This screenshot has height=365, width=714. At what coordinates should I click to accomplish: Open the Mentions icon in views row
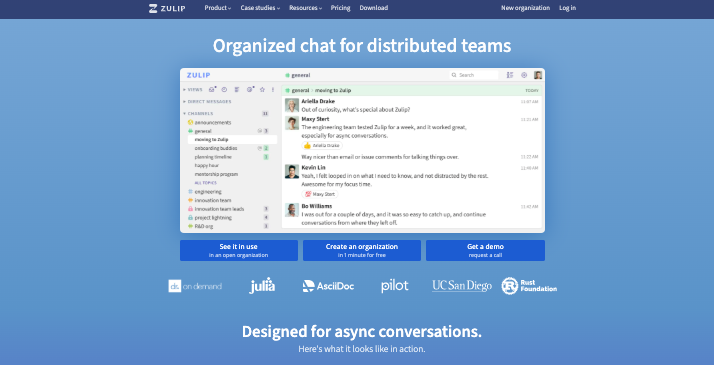click(x=250, y=89)
